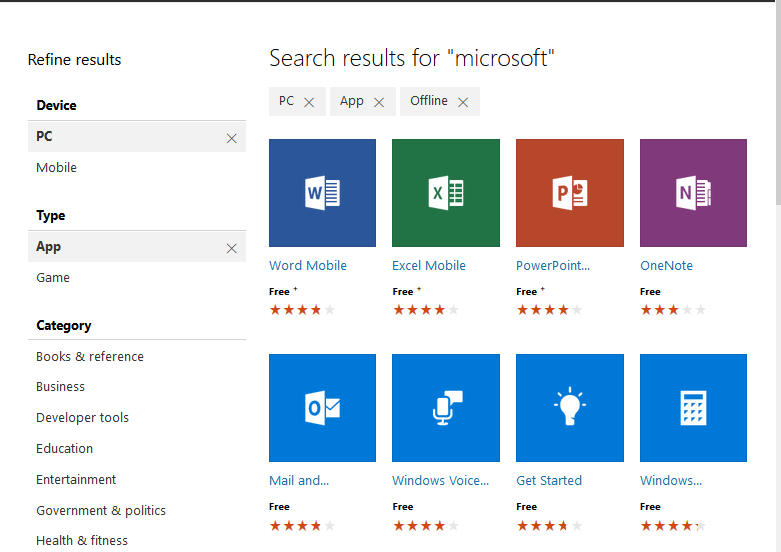The width and height of the screenshot is (781, 552).
Task: Click the OneNote star rating
Action: pyautogui.click(x=673, y=310)
